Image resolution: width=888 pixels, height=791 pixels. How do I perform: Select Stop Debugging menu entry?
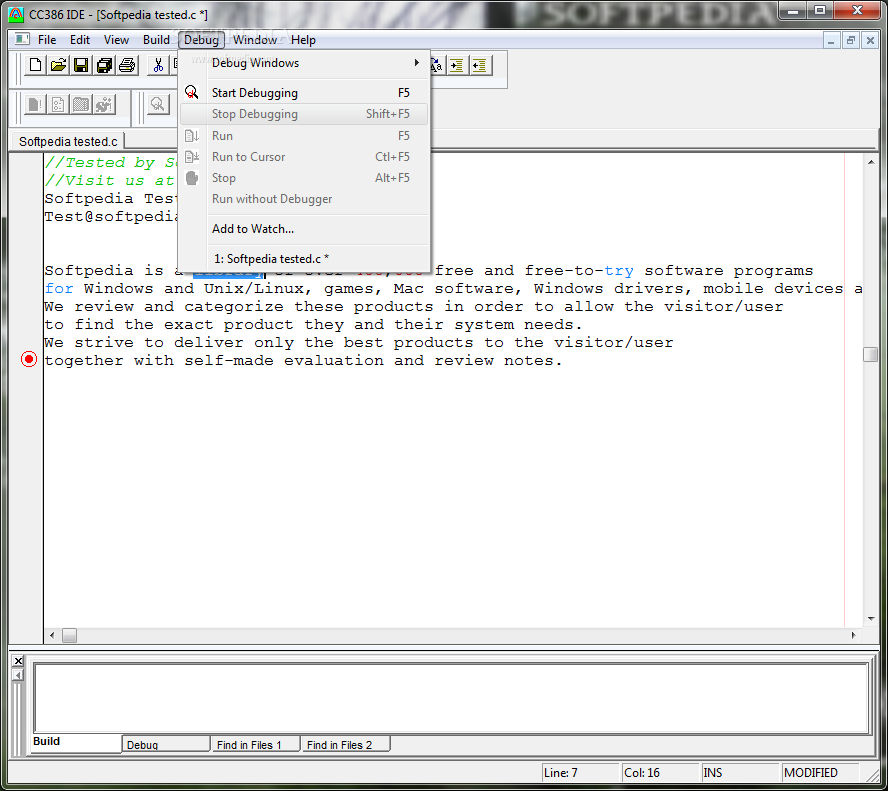[x=304, y=114]
